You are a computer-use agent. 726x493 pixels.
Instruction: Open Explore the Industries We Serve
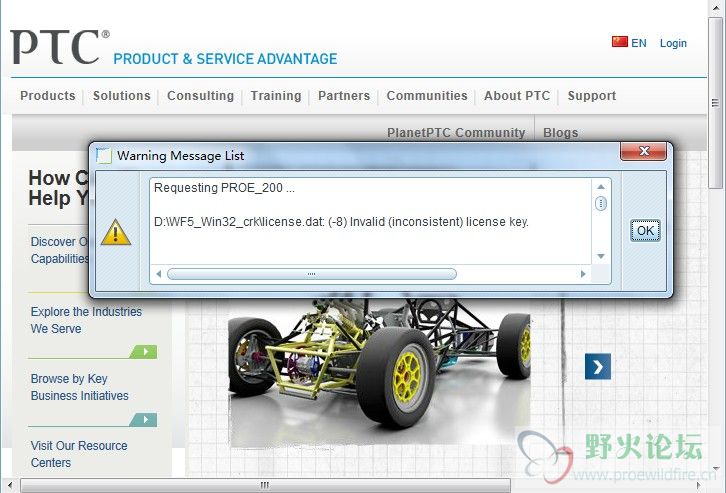pyautogui.click(x=86, y=320)
